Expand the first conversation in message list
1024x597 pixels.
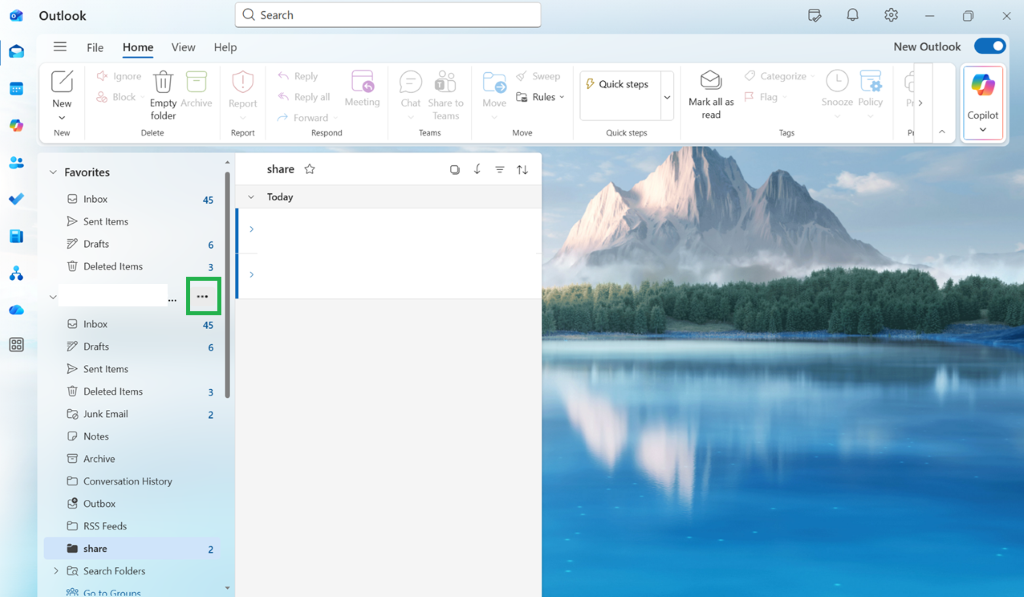click(251, 229)
